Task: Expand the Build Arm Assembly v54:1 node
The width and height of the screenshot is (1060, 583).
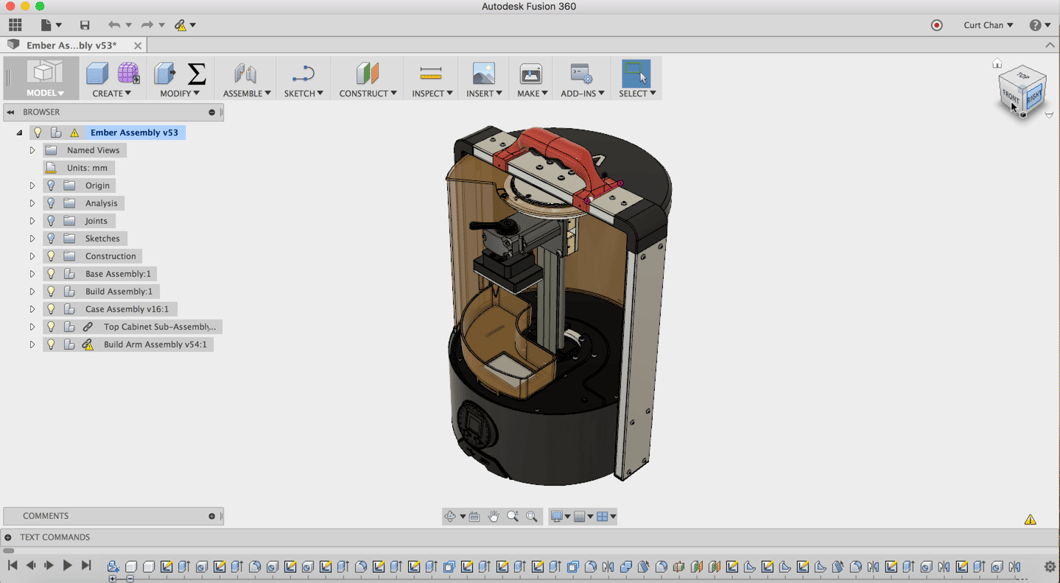Action: click(32, 345)
